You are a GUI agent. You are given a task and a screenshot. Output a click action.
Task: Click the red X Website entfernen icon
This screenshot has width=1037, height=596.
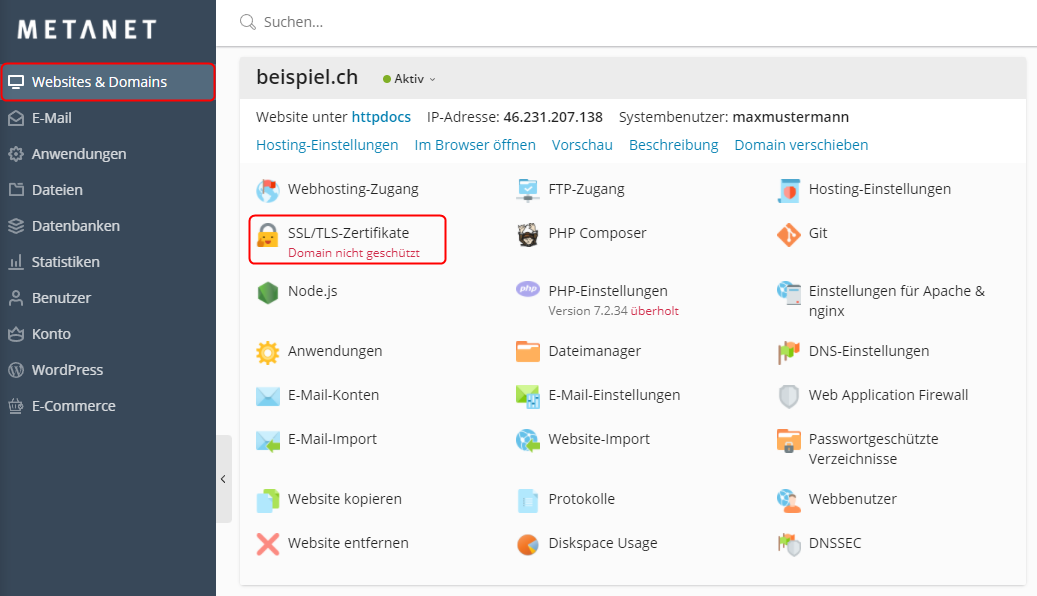coord(267,543)
